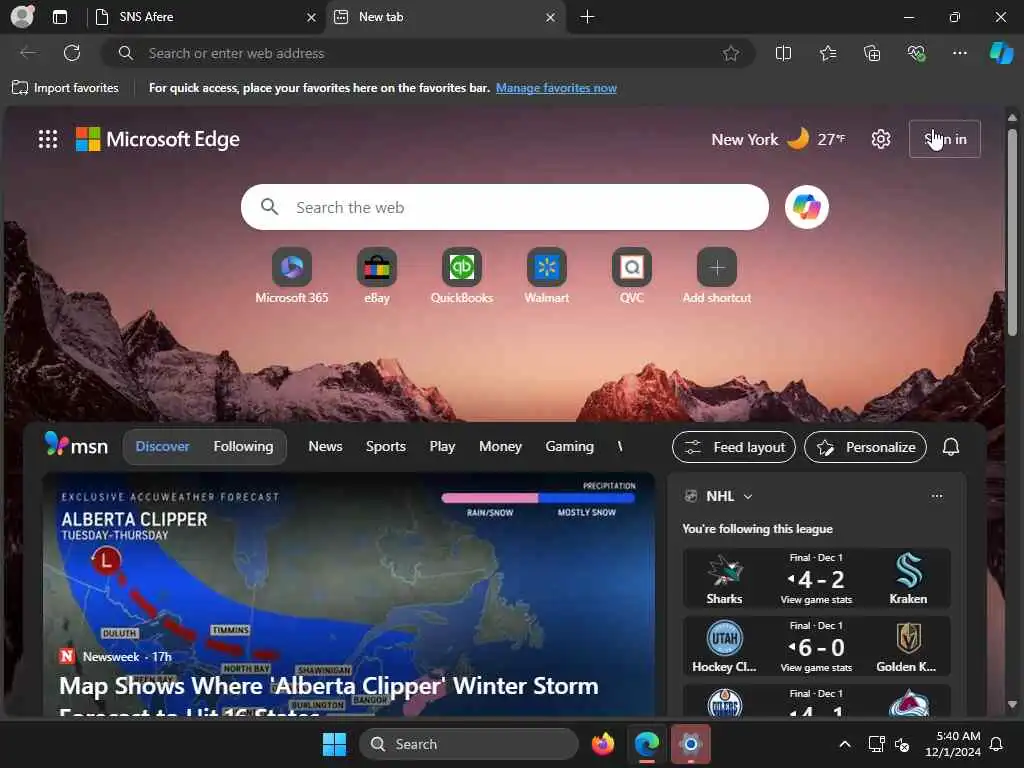View game stats for Sharks vs Kraken
The width and height of the screenshot is (1024, 768).
click(816, 600)
